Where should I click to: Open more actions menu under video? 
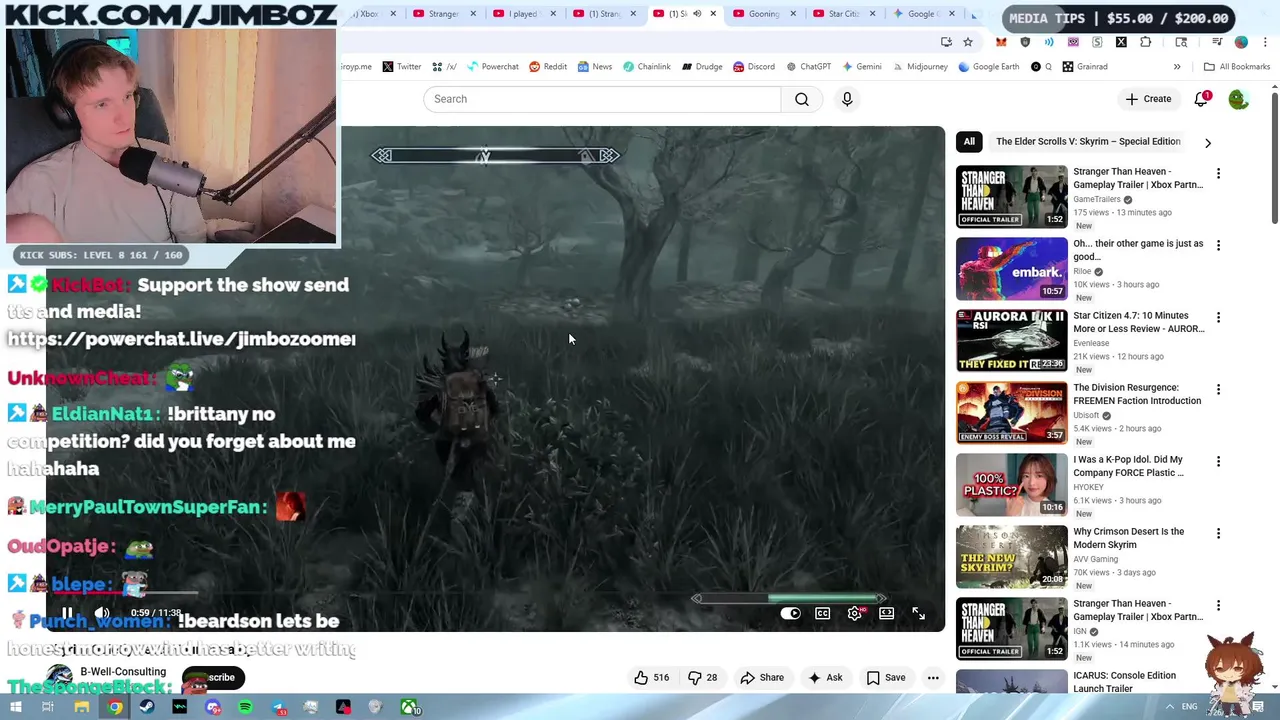(933, 677)
